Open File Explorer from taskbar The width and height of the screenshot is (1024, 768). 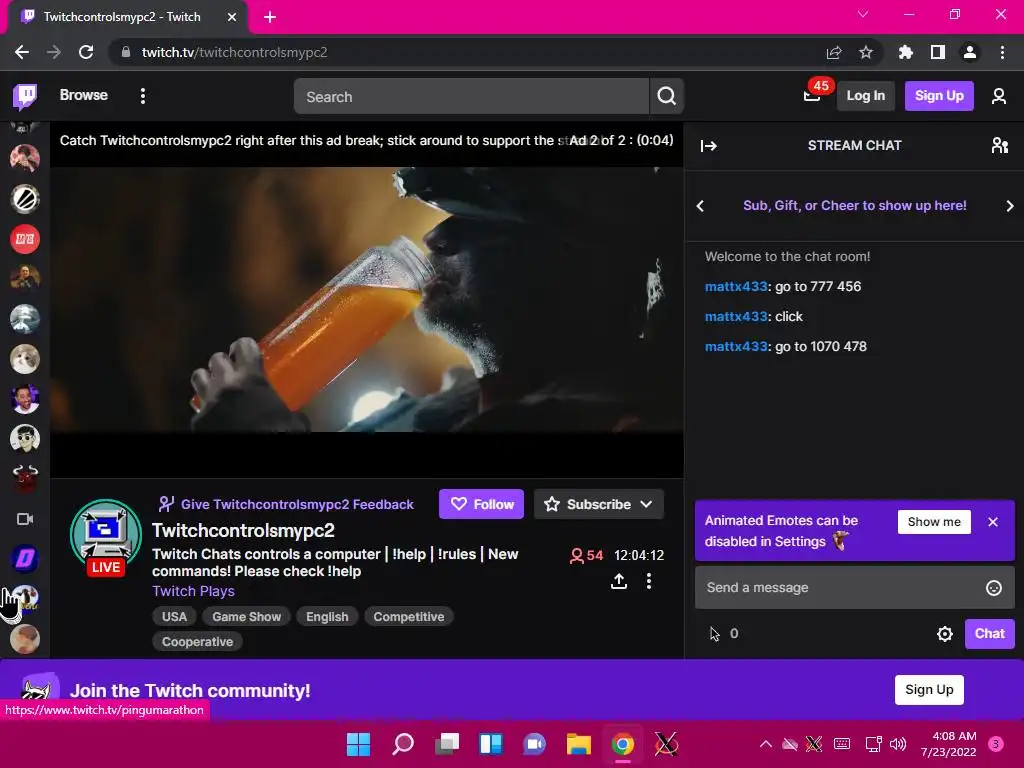point(579,744)
